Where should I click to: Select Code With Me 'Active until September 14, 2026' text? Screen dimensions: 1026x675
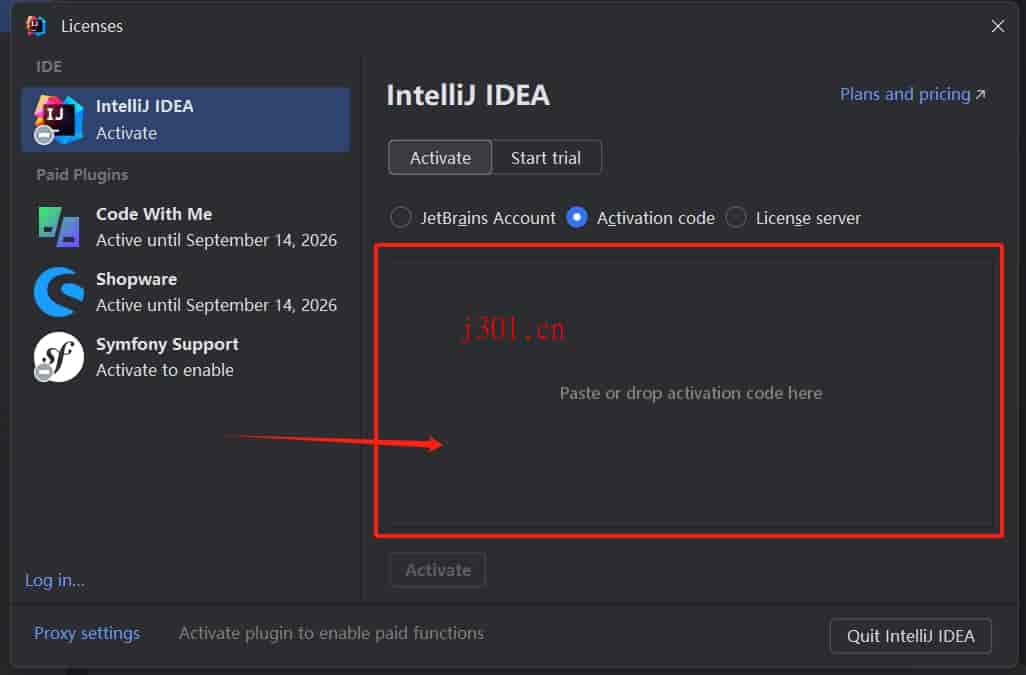point(217,240)
